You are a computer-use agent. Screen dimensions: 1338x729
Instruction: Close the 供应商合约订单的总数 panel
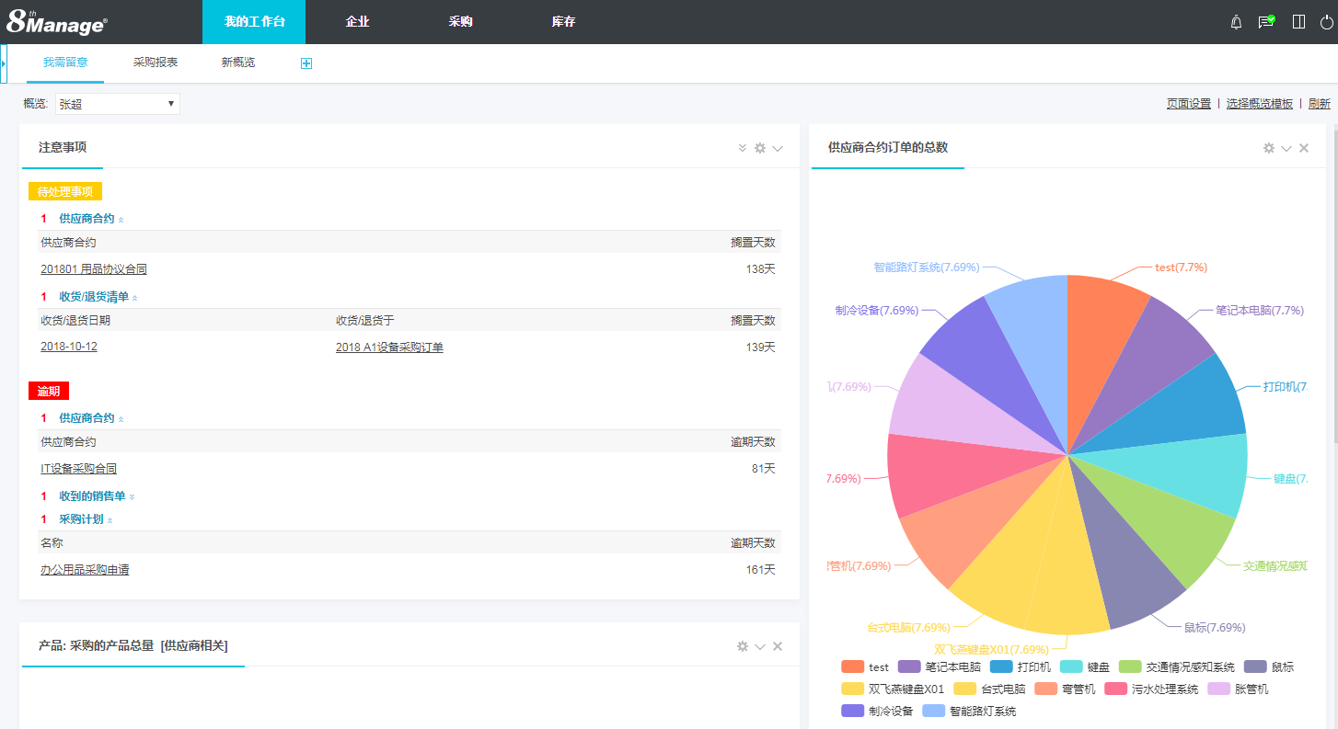pos(1304,148)
